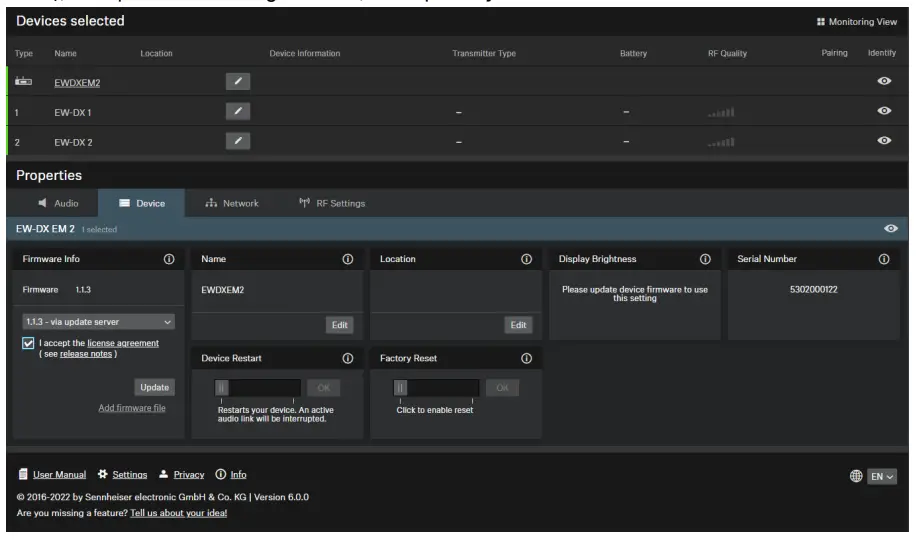Screen dimensions: 922x541
Task: Open the Network tab
Action: pos(232,203)
